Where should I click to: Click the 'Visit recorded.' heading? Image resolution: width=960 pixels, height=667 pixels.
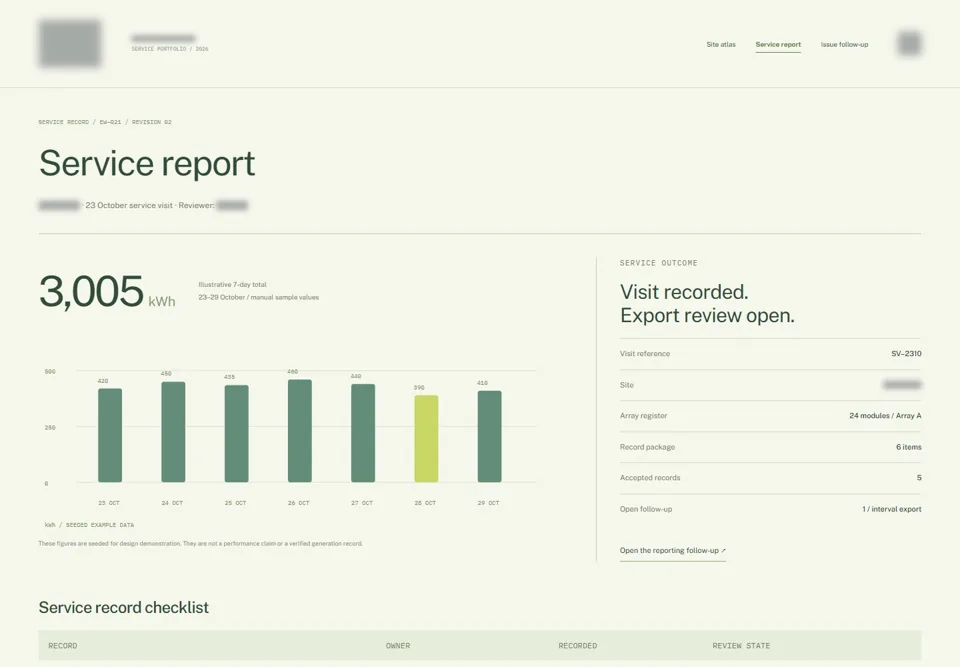click(684, 292)
